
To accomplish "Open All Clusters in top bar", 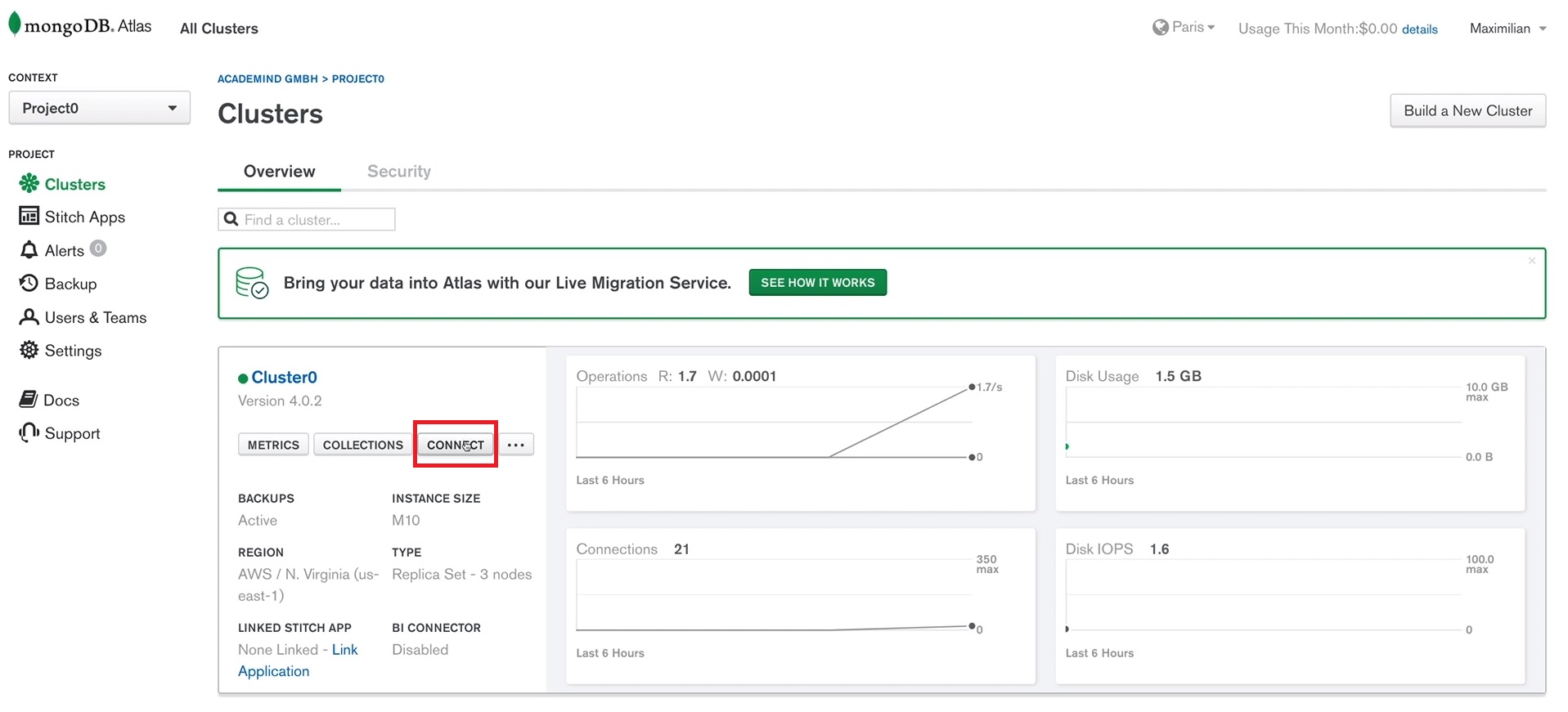I will pos(219,28).
